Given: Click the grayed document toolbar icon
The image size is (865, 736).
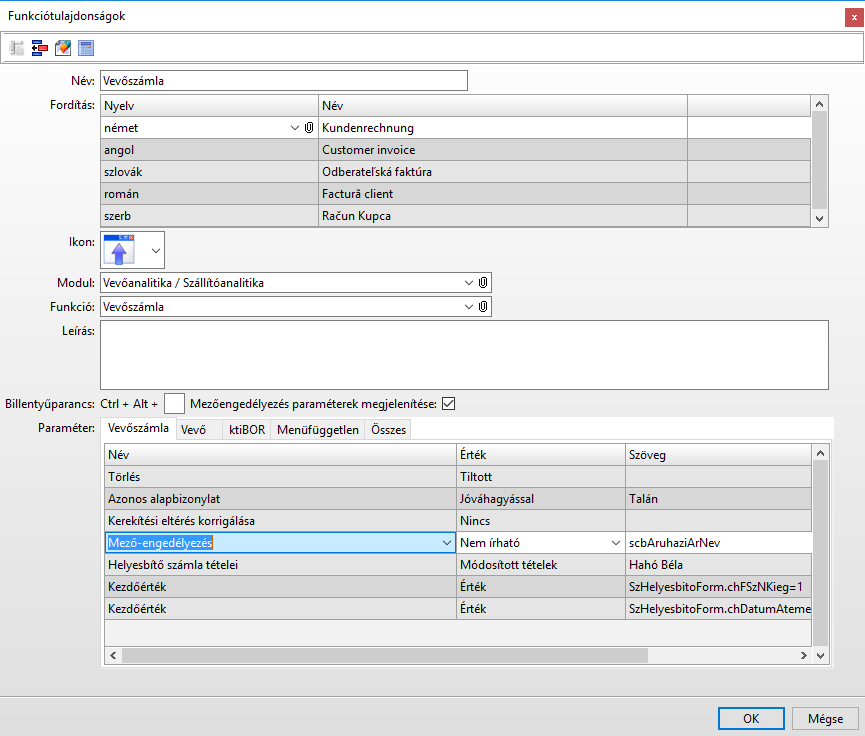Looking at the screenshot, I should (x=17, y=48).
